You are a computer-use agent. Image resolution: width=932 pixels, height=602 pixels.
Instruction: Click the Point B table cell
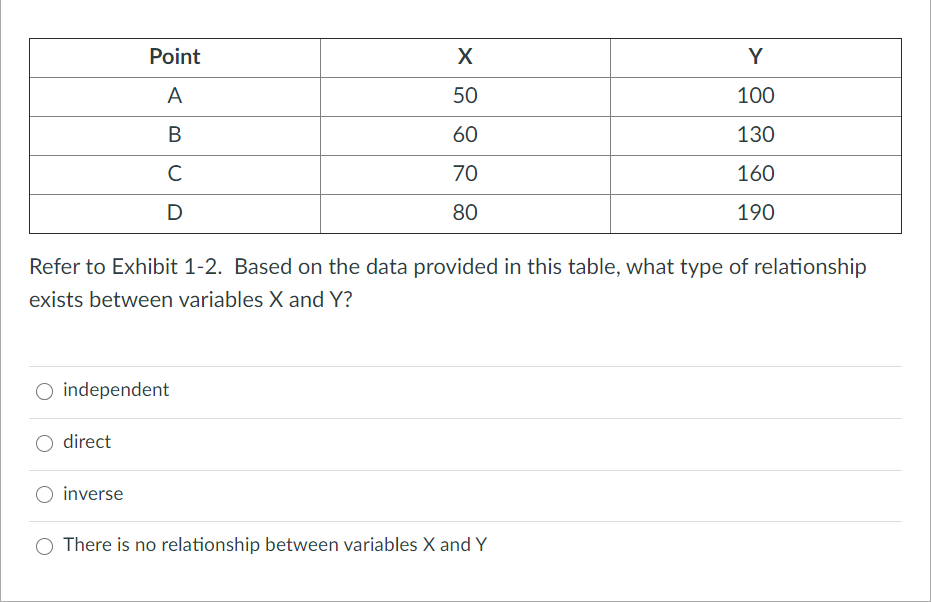pyautogui.click(x=174, y=135)
